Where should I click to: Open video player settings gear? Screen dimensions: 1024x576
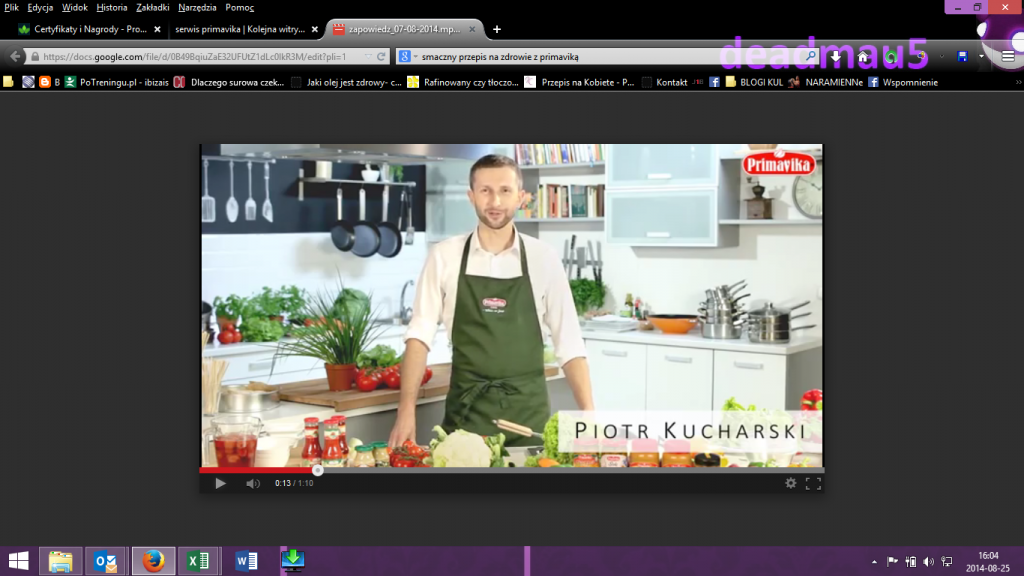(791, 483)
